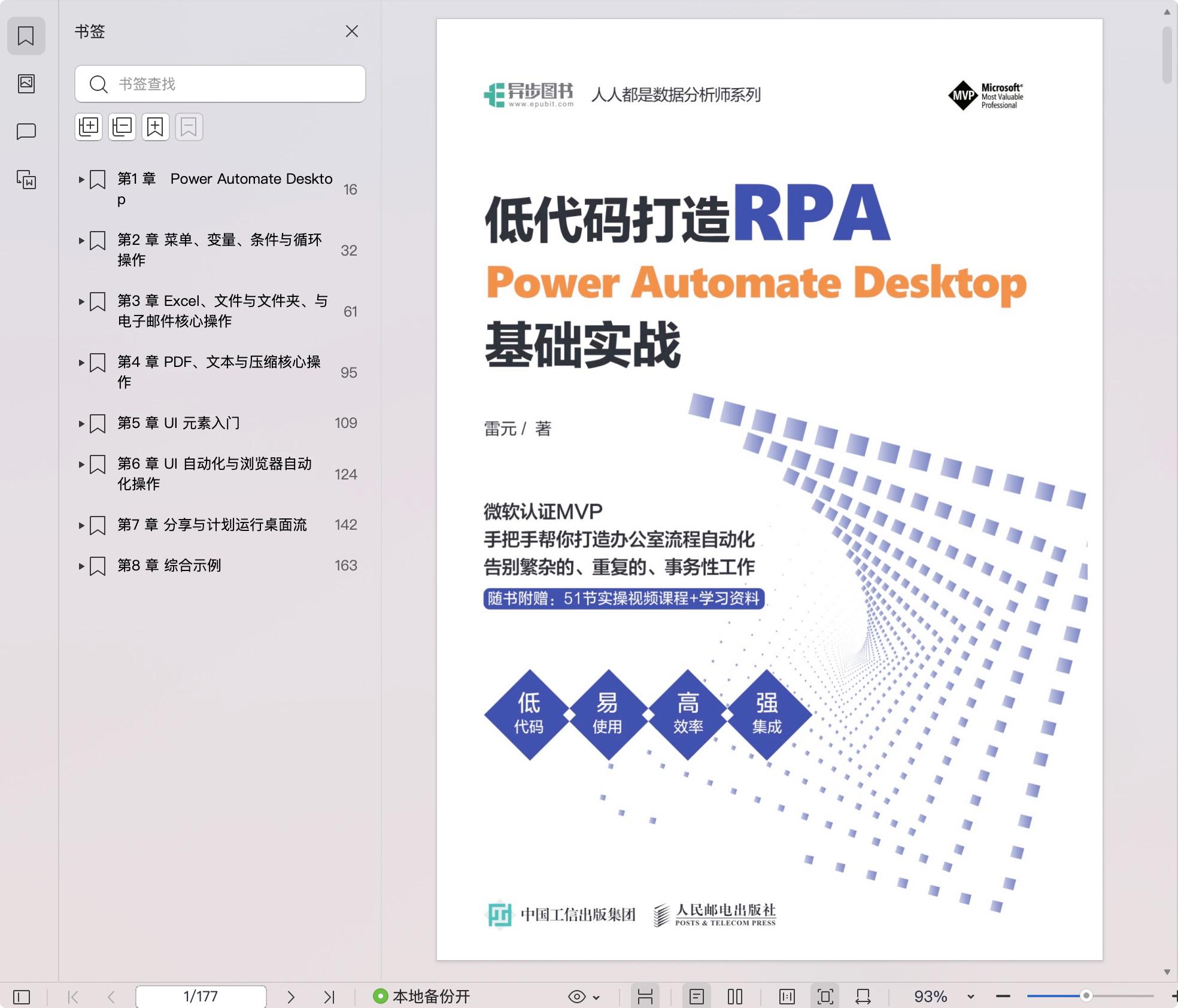Jump to 第2 章 菜单、变量、条件与循环操作
The width and height of the screenshot is (1178, 1008).
[219, 250]
